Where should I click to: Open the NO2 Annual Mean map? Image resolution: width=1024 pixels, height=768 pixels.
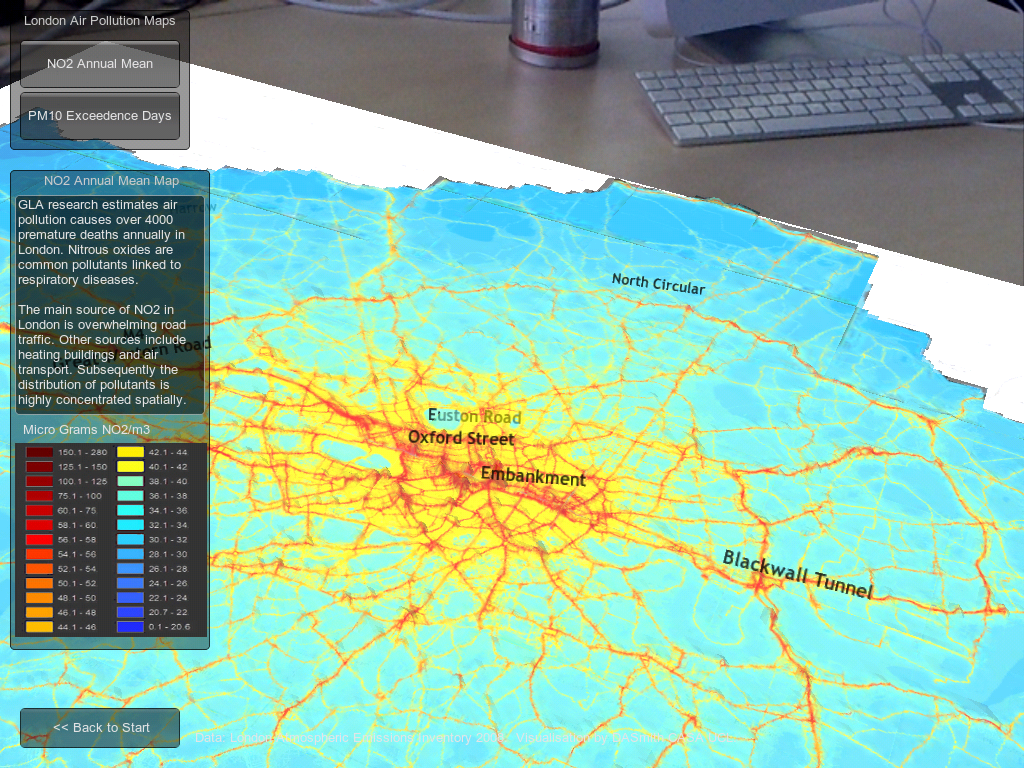[x=100, y=64]
